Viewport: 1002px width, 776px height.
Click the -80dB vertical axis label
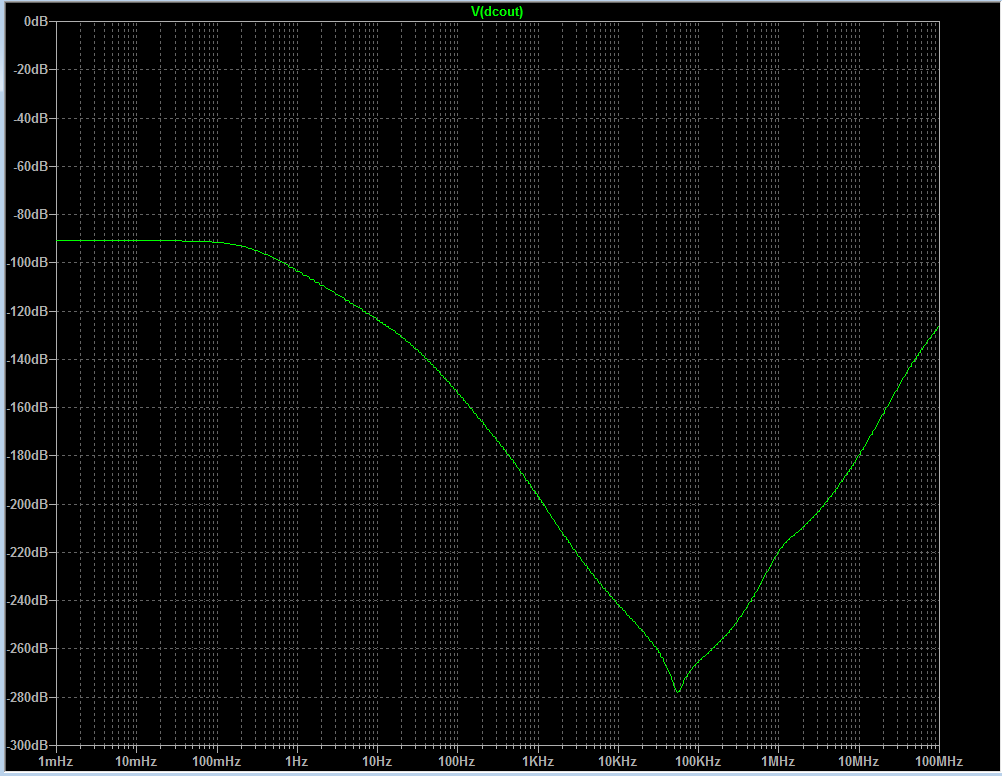pos(31,214)
